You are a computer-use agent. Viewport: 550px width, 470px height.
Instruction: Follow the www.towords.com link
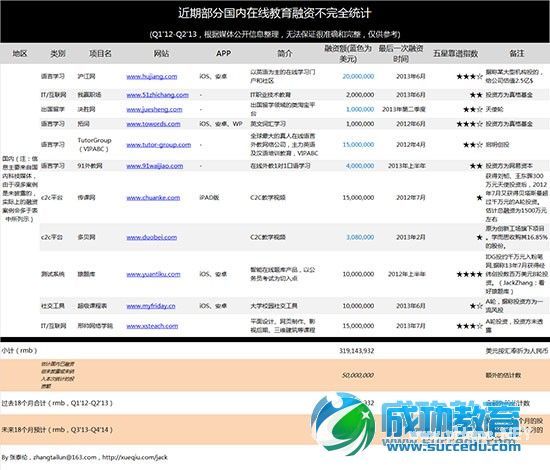click(153, 124)
